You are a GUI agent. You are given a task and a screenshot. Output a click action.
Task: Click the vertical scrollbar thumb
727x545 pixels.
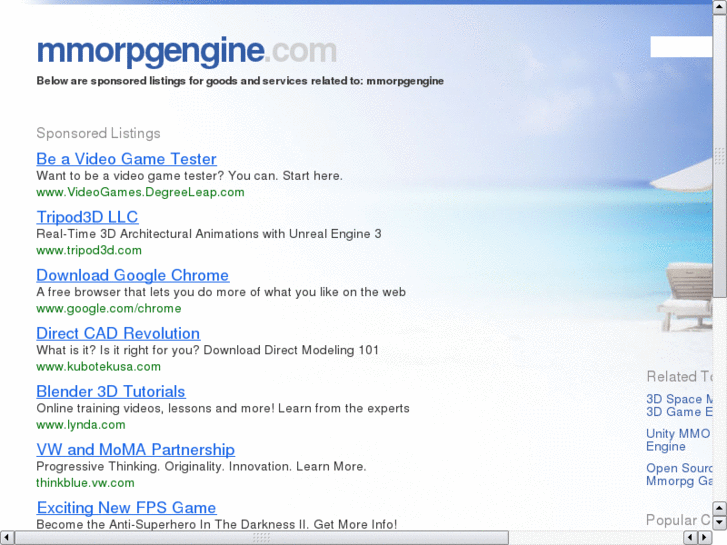[x=720, y=156]
